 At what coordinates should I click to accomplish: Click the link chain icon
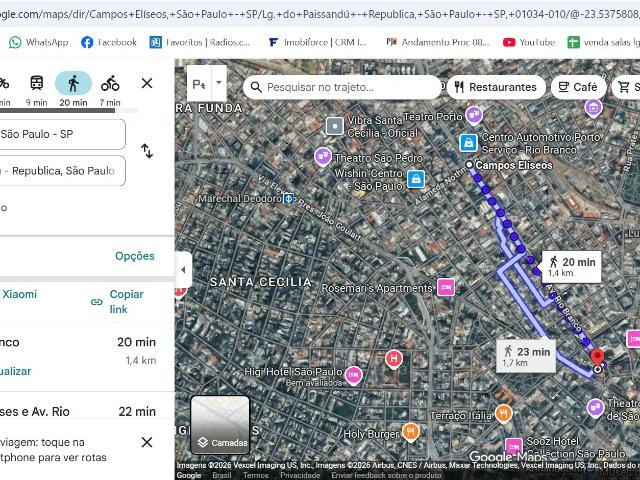tap(97, 302)
